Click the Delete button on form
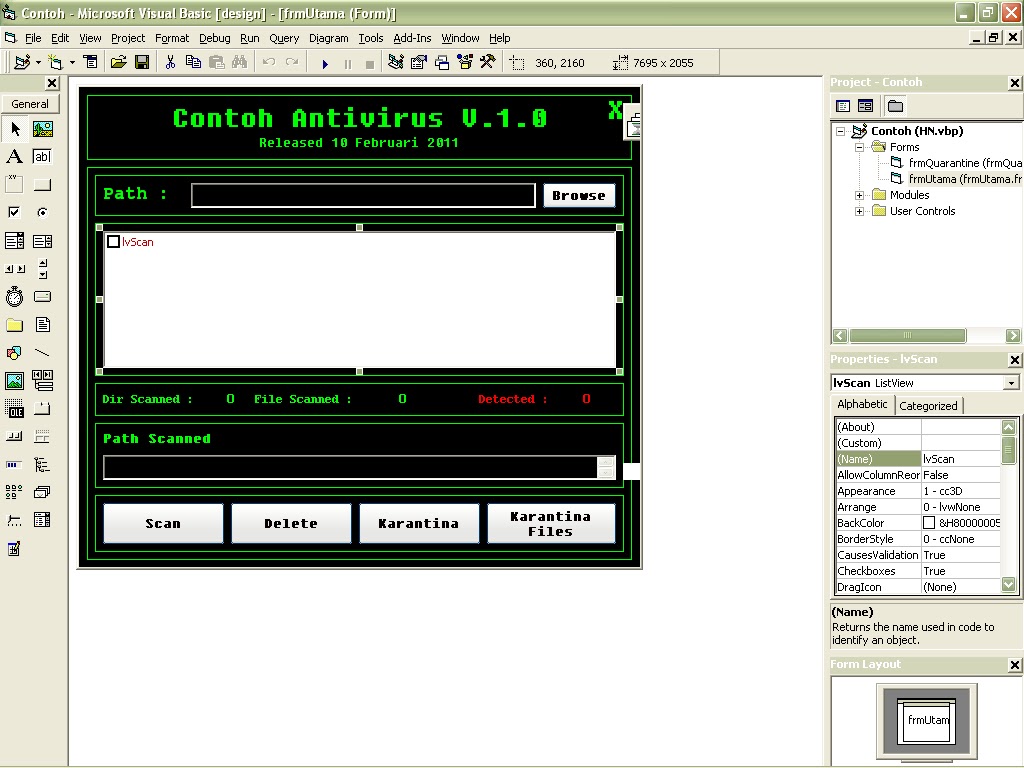The width and height of the screenshot is (1024, 768). [x=291, y=523]
